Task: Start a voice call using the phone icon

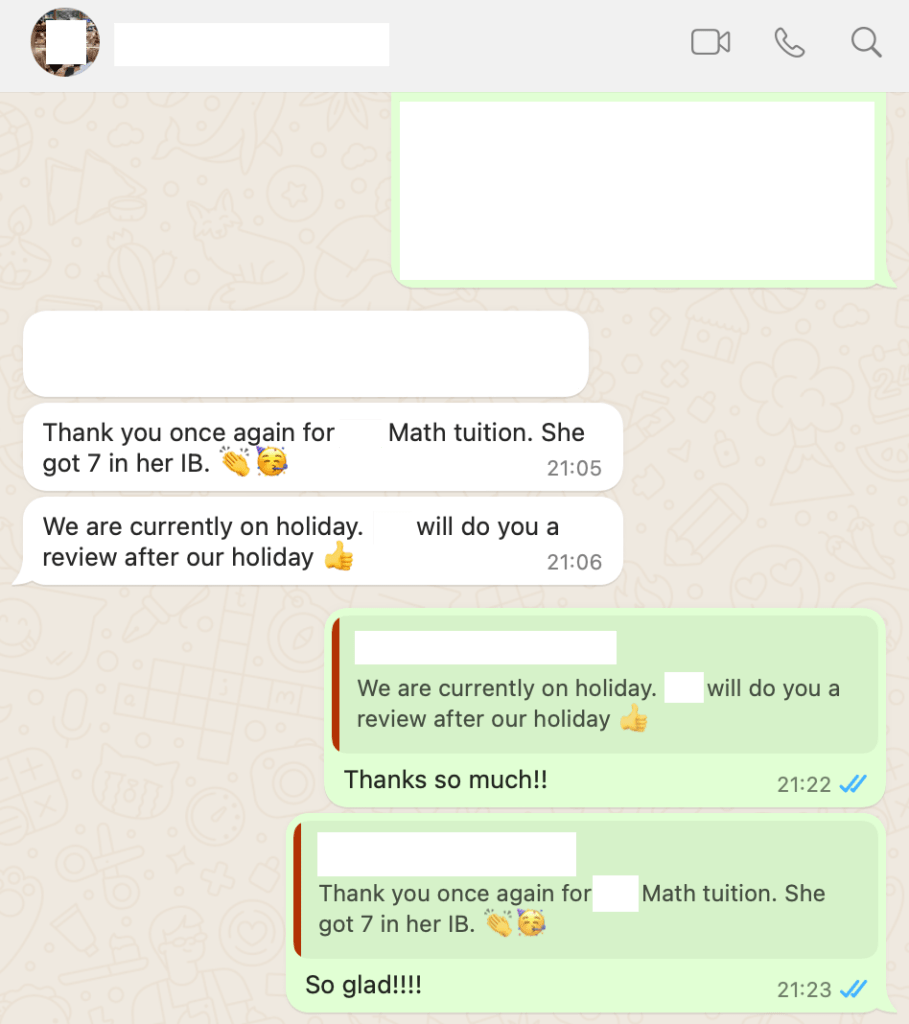Action: pos(789,42)
